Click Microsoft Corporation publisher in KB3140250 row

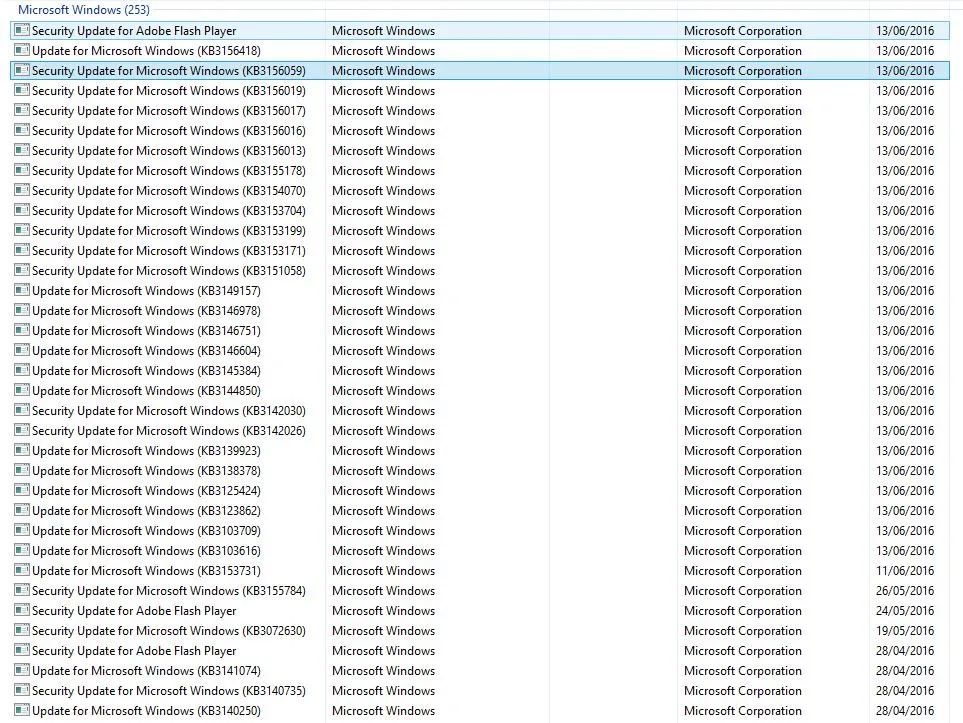click(743, 711)
